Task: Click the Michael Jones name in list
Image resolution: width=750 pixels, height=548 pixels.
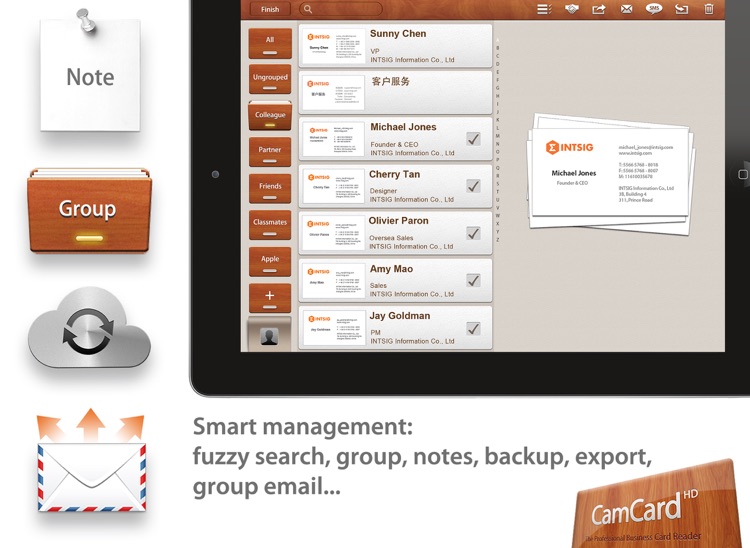Action: [x=403, y=127]
